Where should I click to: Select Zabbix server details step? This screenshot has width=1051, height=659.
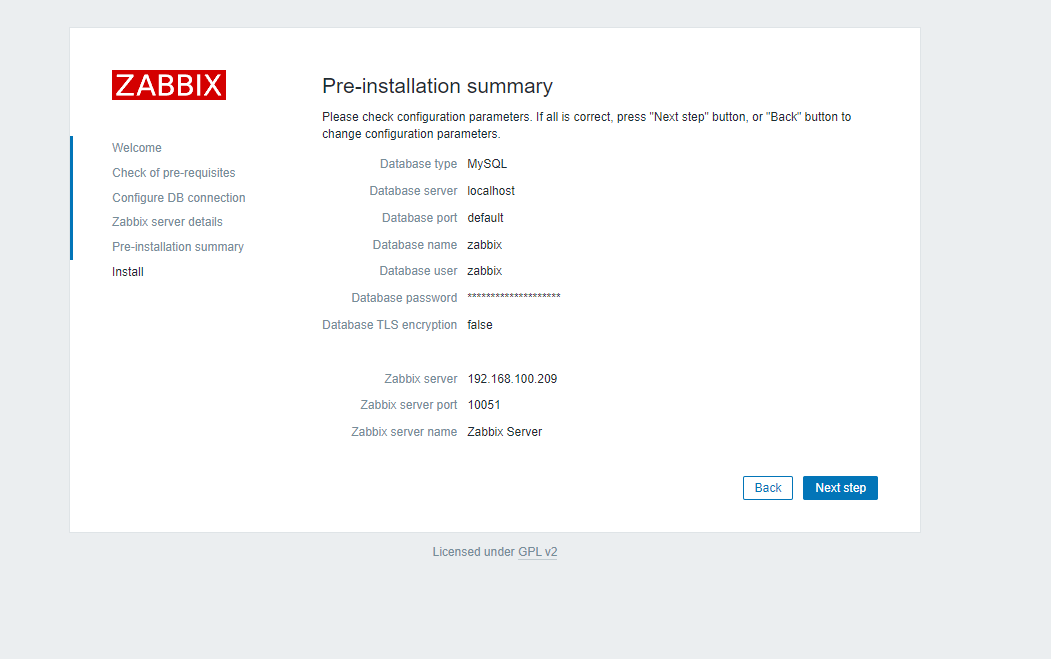click(x=167, y=222)
